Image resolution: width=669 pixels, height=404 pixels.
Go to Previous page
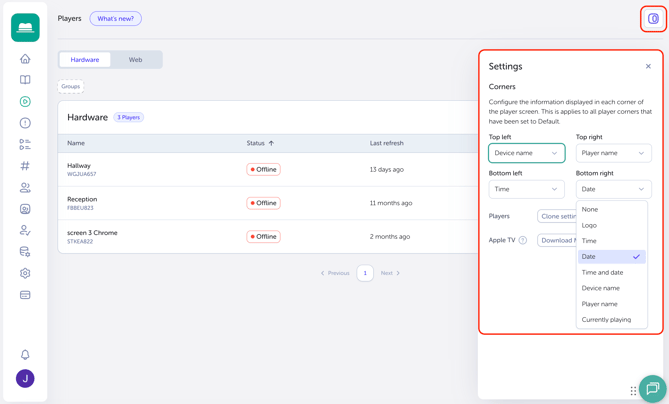point(335,273)
